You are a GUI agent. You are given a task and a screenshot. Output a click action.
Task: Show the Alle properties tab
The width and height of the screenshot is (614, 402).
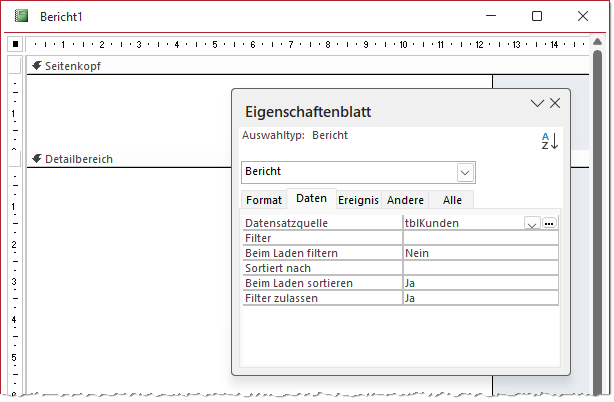tap(452, 200)
